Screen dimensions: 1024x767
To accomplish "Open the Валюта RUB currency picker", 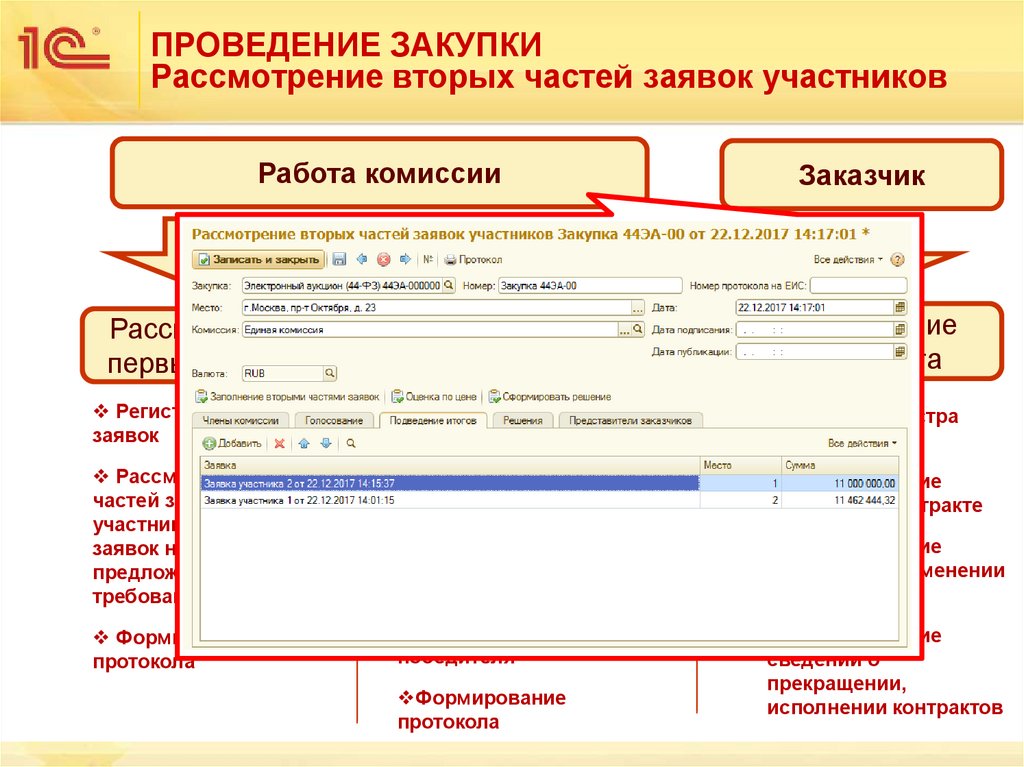I will (x=330, y=375).
